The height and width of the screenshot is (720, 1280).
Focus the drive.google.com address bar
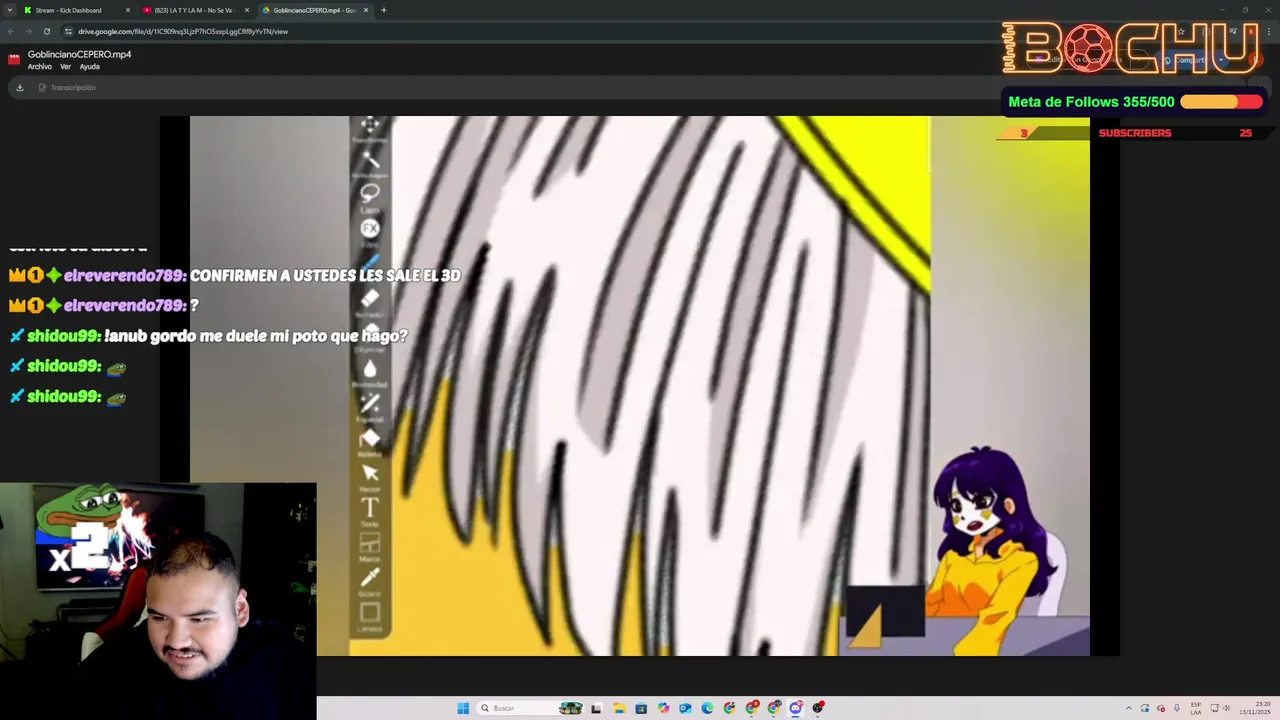coord(183,31)
